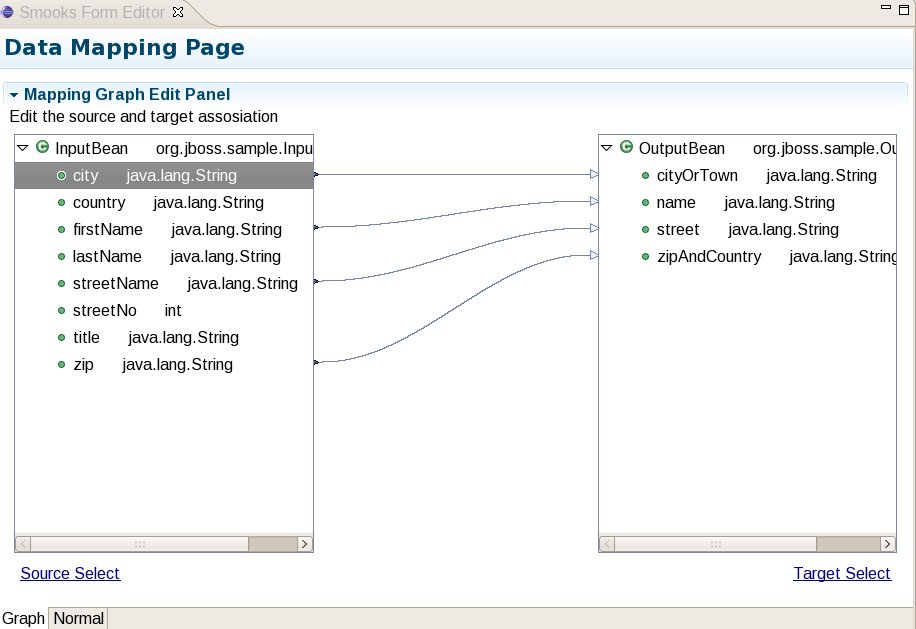Click the connection arrowhead at name
This screenshot has width=916, height=629.
point(594,201)
